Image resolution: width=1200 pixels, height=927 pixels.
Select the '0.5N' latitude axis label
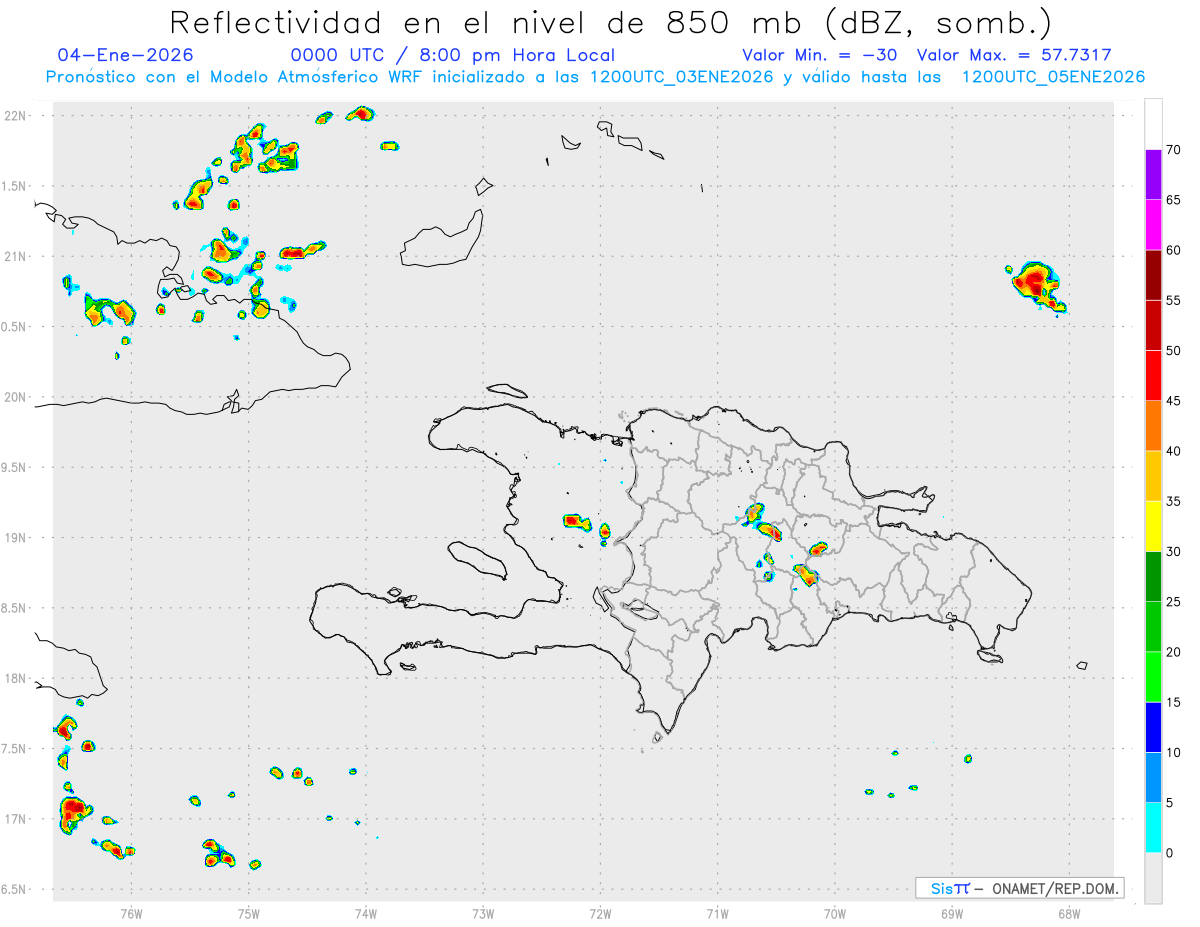(x=15, y=327)
